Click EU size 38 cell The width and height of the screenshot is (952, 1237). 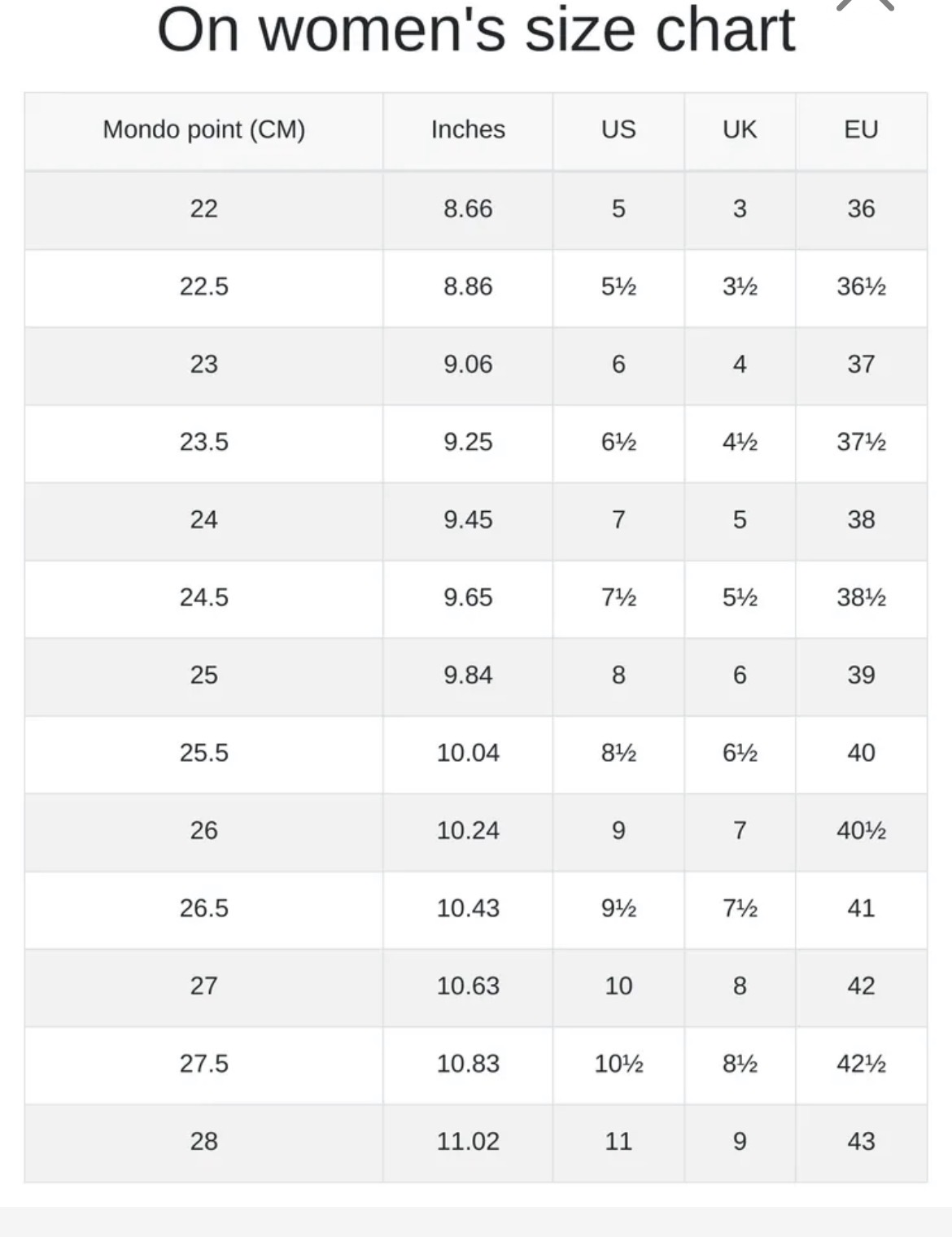pos(861,519)
